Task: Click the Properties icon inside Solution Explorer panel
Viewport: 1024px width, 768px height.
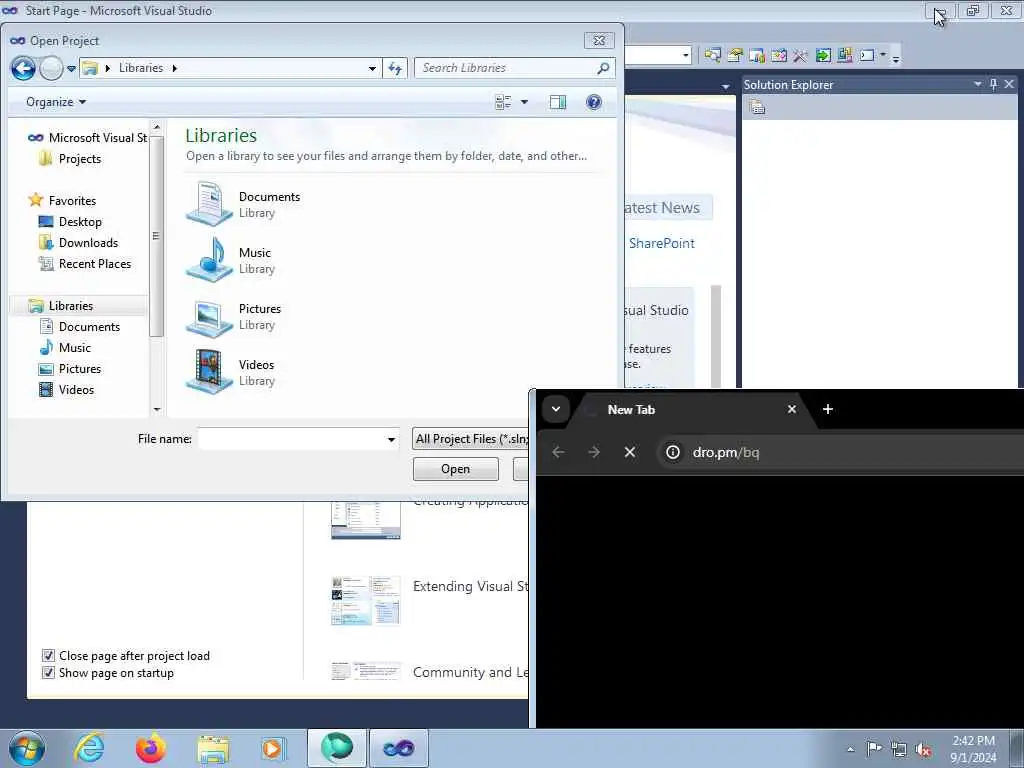Action: 758,107
